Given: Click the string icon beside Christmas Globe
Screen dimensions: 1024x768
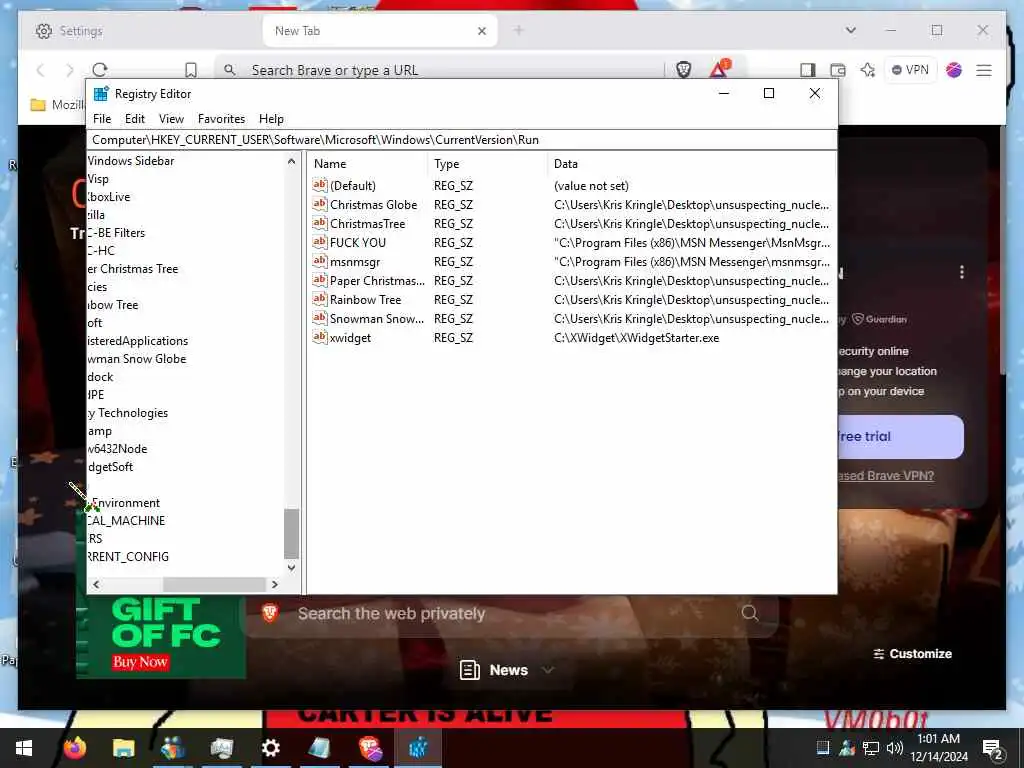Looking at the screenshot, I should click(319, 204).
